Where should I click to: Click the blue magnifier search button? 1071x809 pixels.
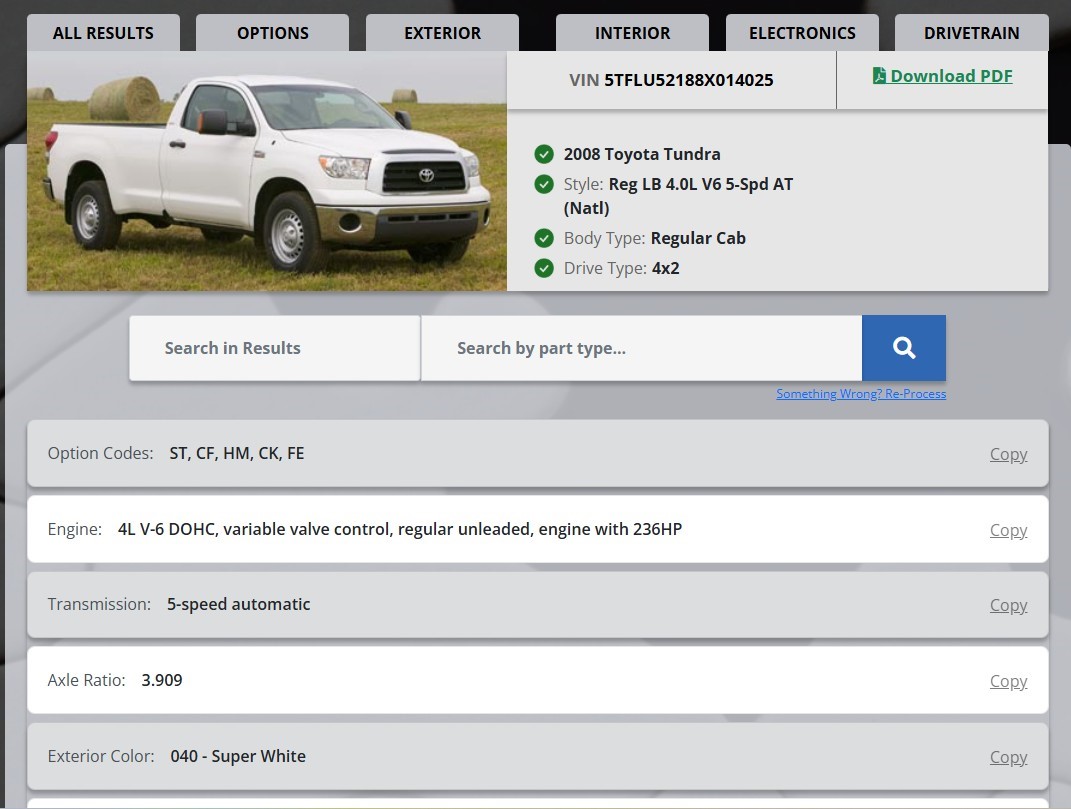coord(904,348)
